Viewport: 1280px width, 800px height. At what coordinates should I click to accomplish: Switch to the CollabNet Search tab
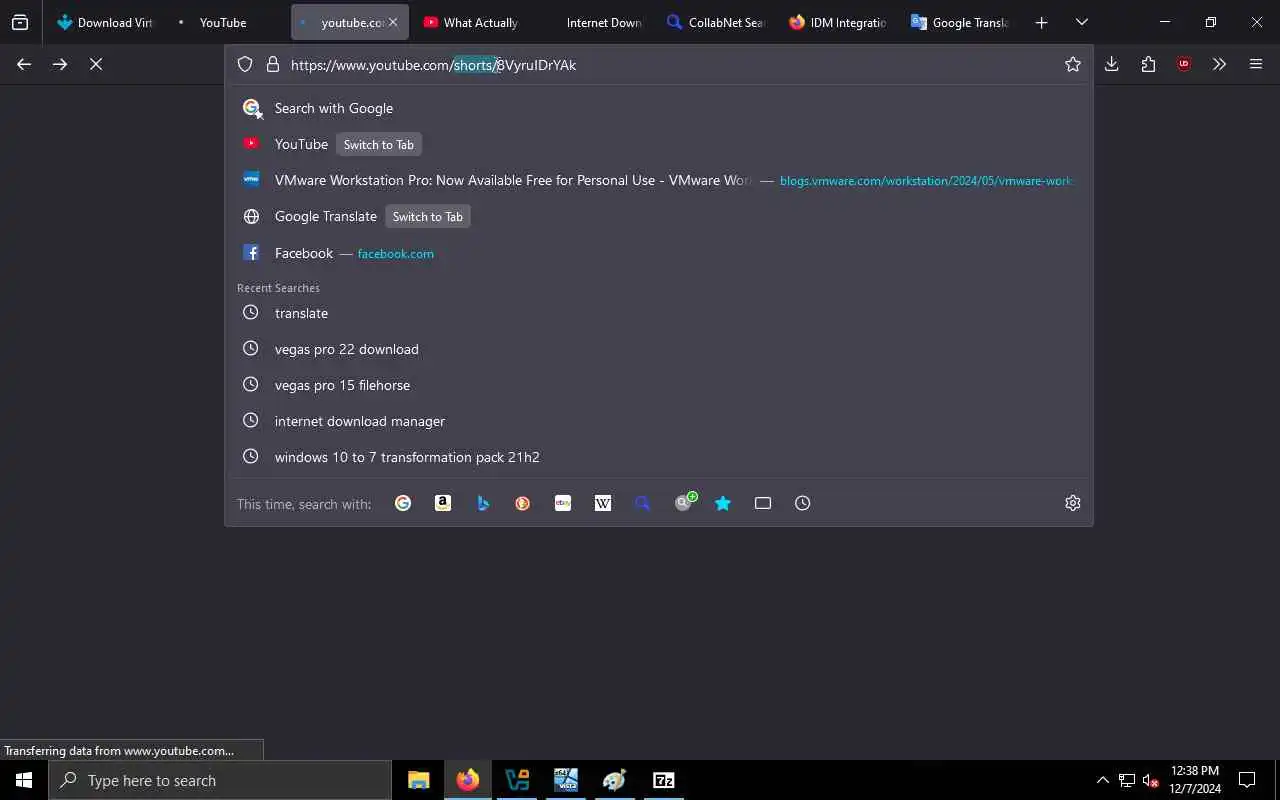click(718, 22)
